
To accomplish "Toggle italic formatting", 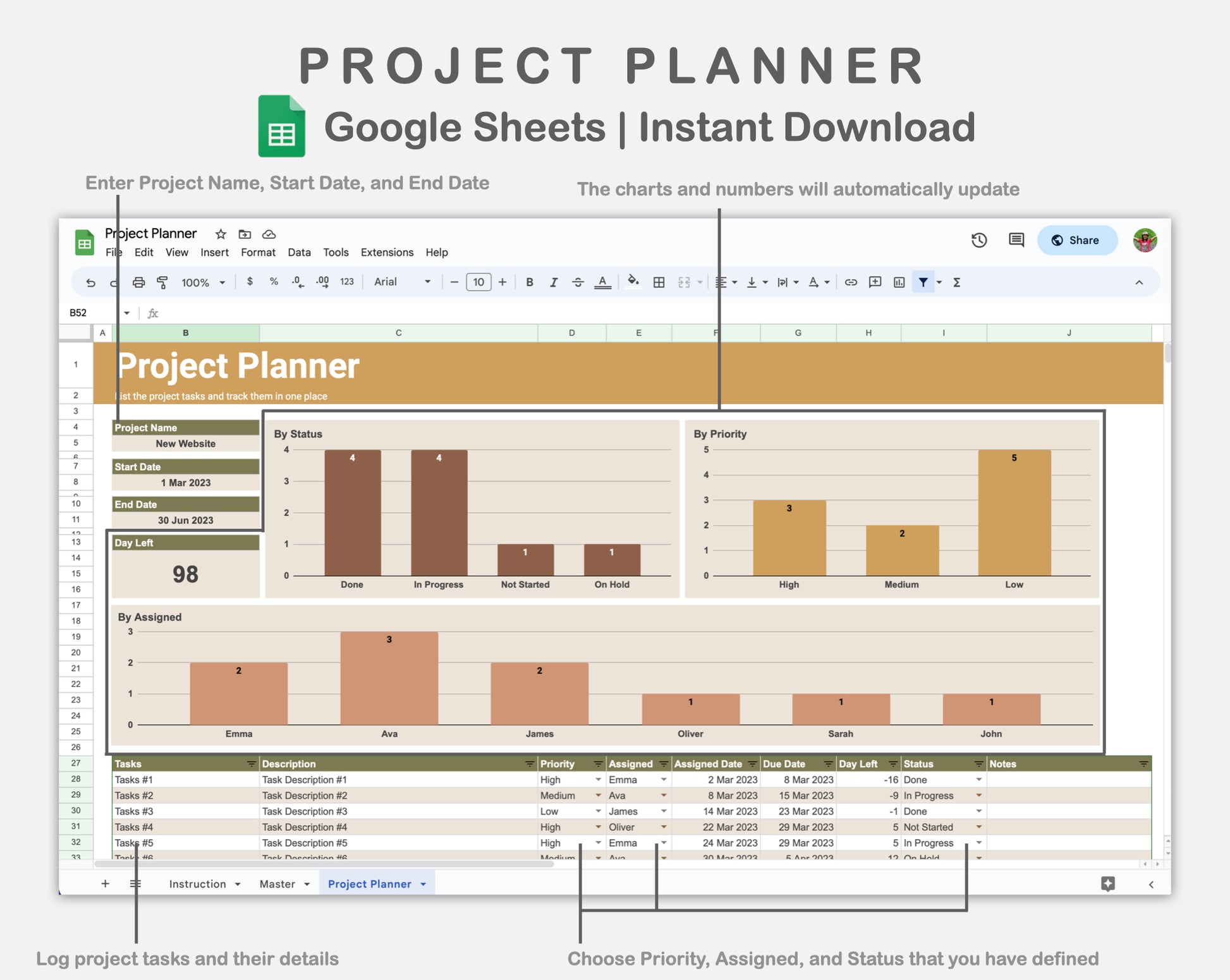I will click(x=554, y=282).
